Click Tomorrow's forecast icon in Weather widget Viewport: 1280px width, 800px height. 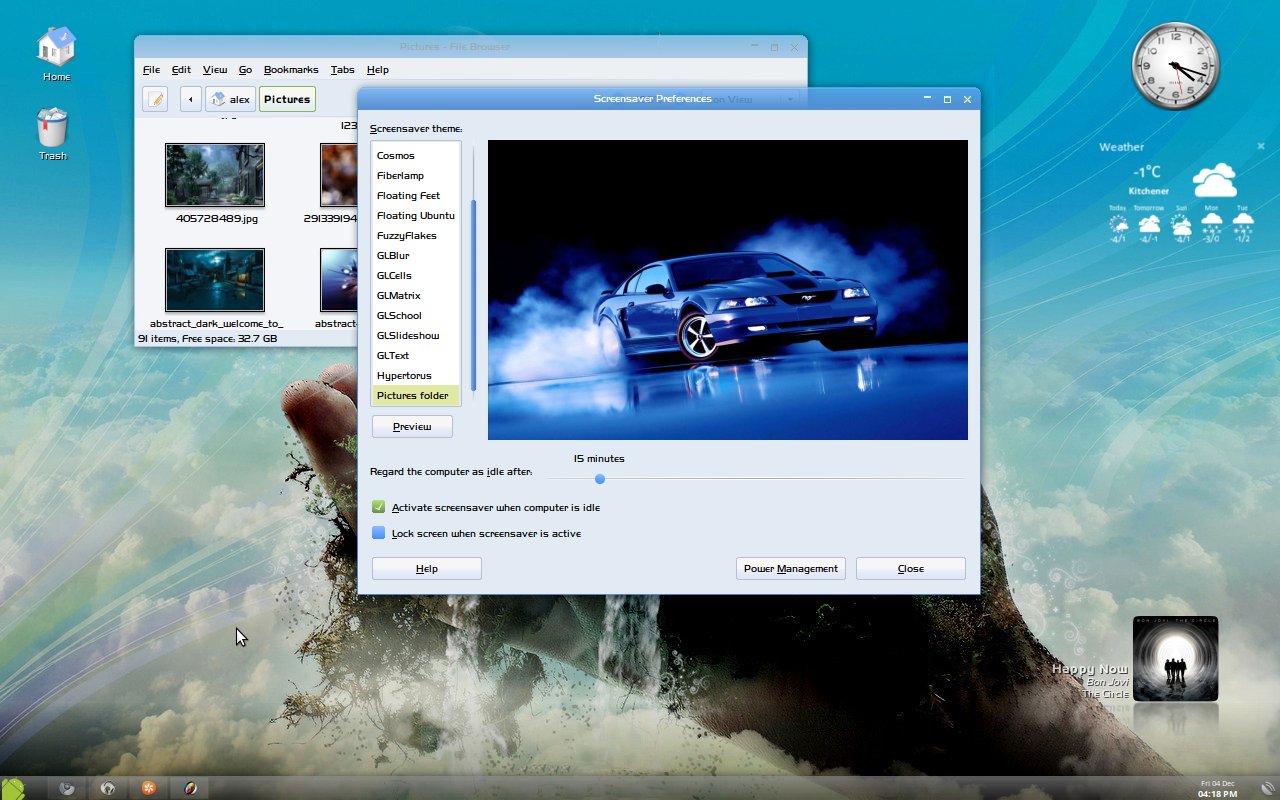click(x=1149, y=223)
